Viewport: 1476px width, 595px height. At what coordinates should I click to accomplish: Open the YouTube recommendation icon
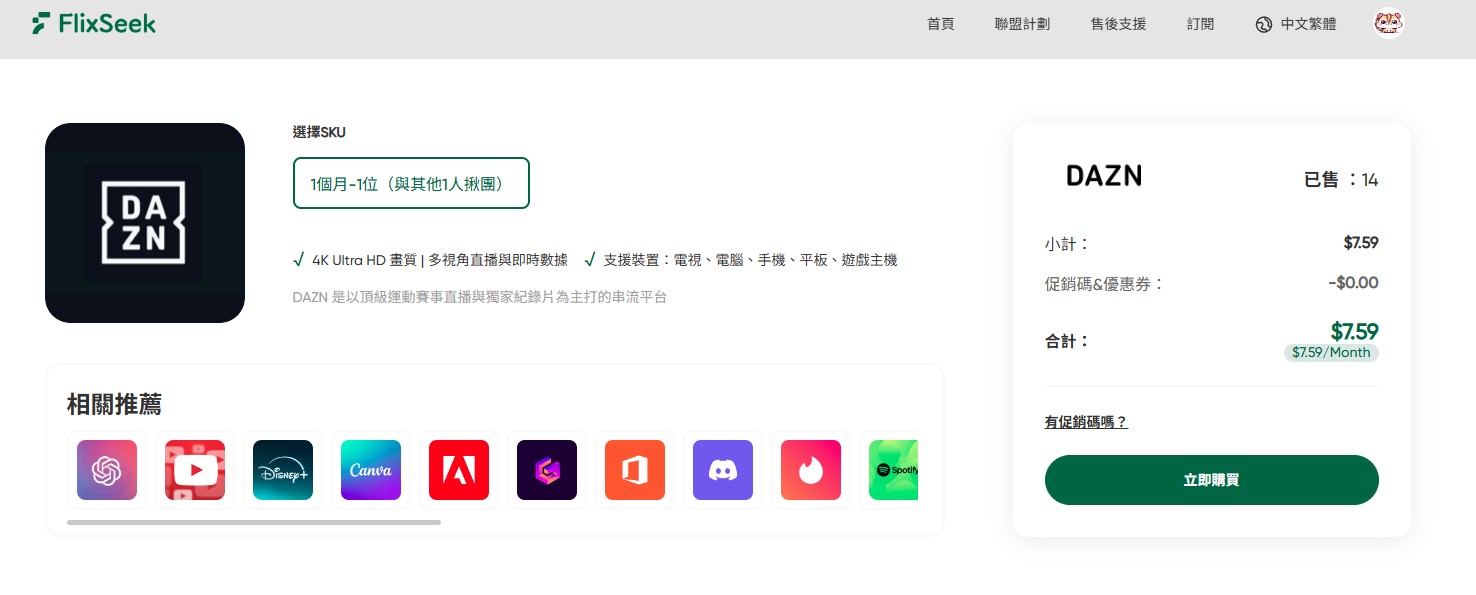pos(195,470)
